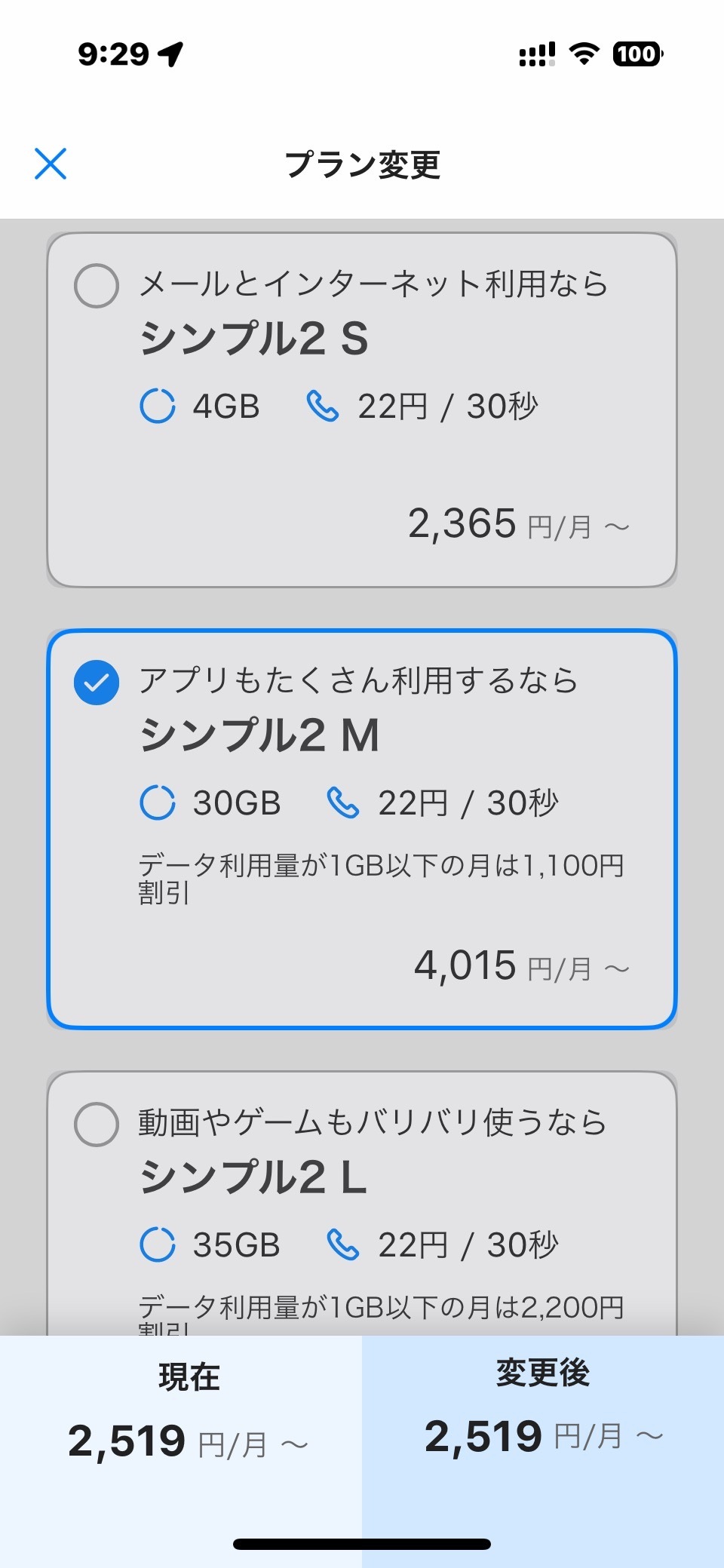Tap the 2,365 円/月 price text
Viewport: 724px width, 1568px height.
518,524
